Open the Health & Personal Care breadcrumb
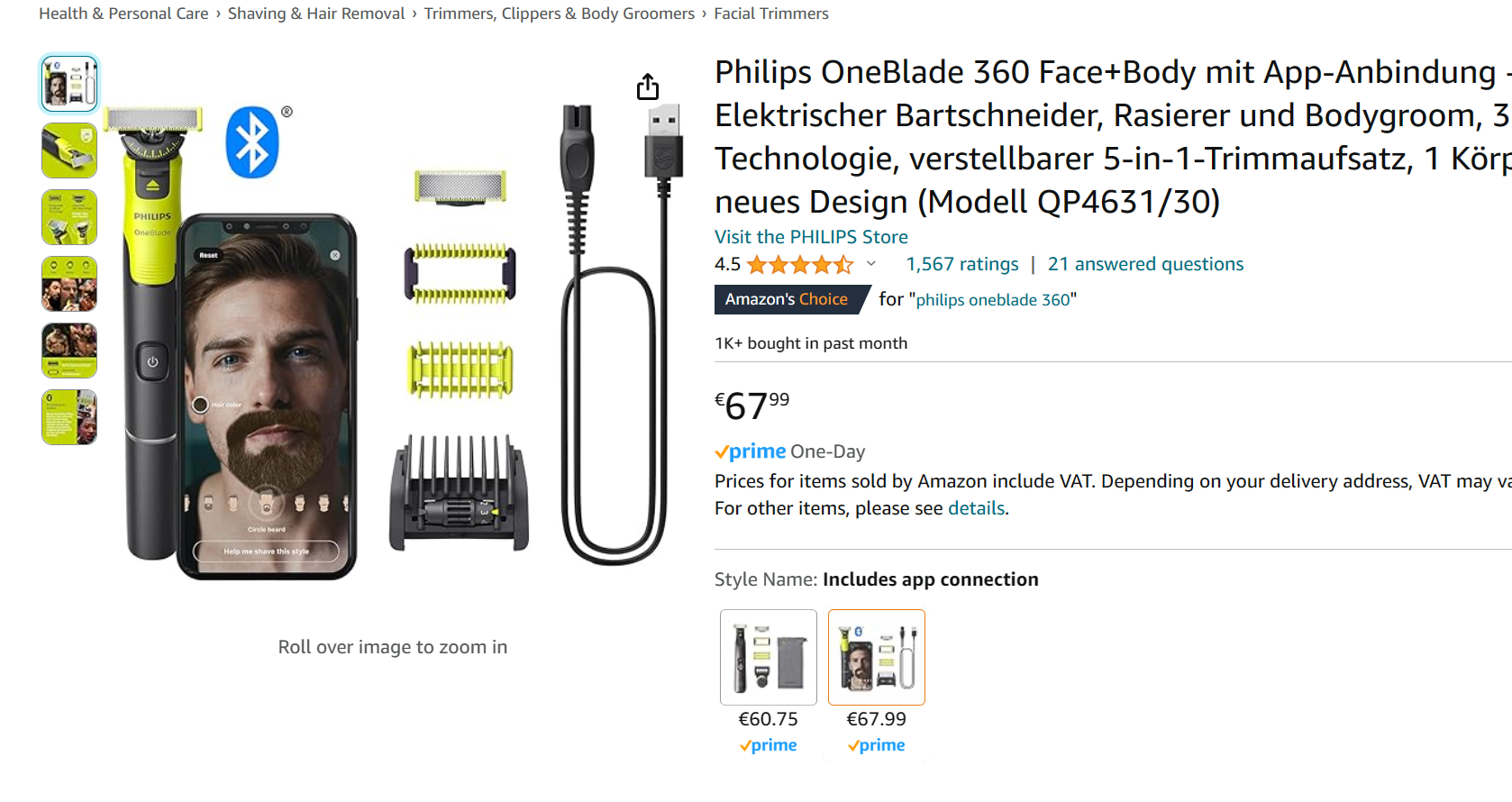The height and width of the screenshot is (802, 1512). [x=123, y=14]
